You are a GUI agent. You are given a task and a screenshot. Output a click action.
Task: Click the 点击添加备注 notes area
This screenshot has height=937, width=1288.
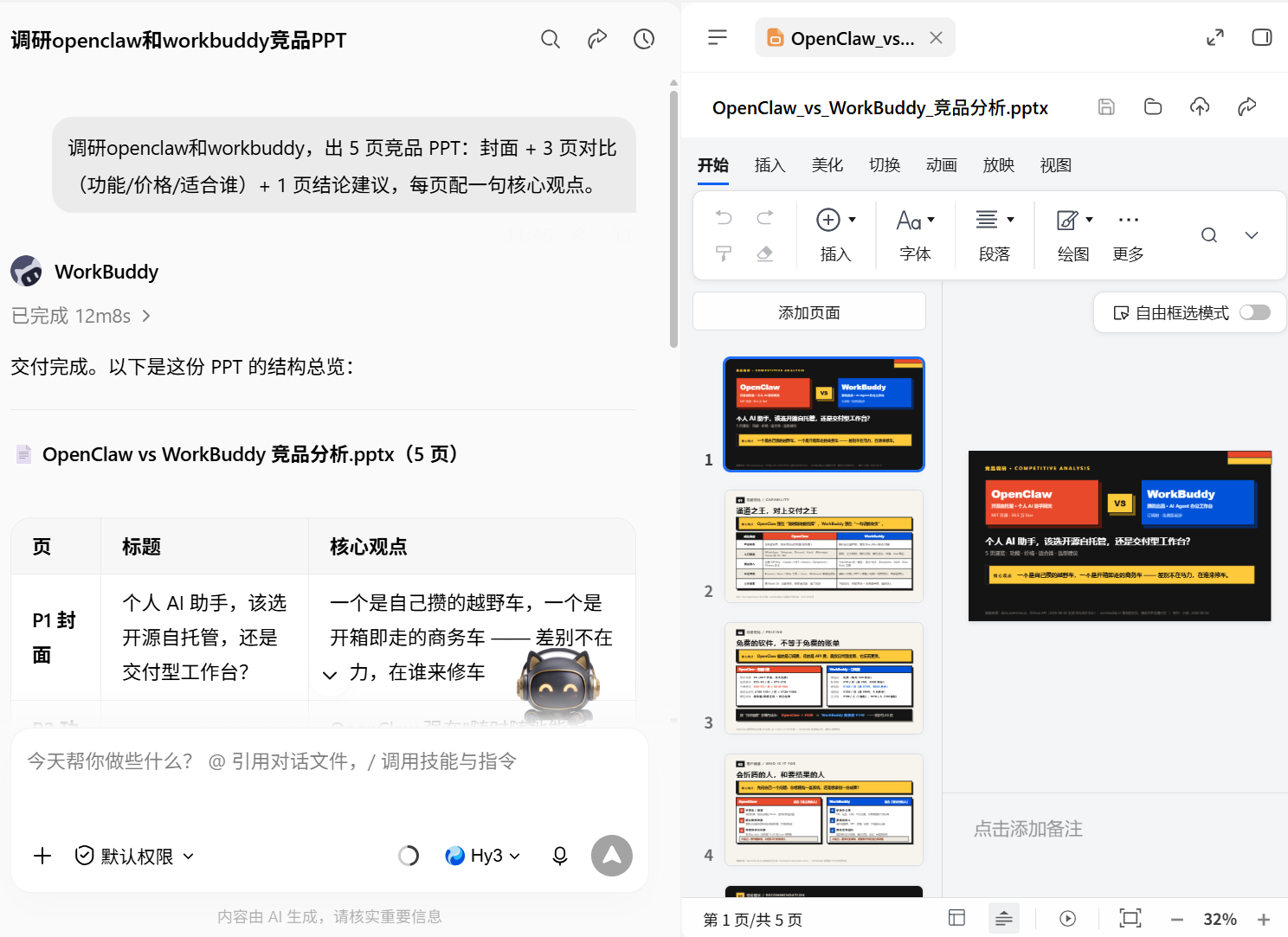point(1028,829)
